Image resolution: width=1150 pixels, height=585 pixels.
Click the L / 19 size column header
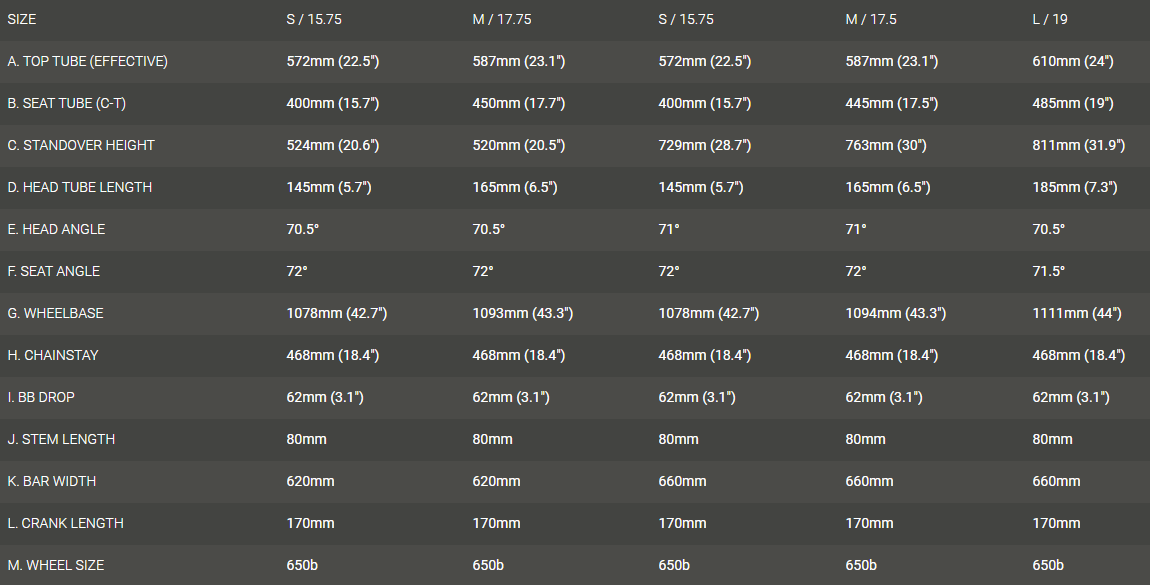click(1050, 19)
